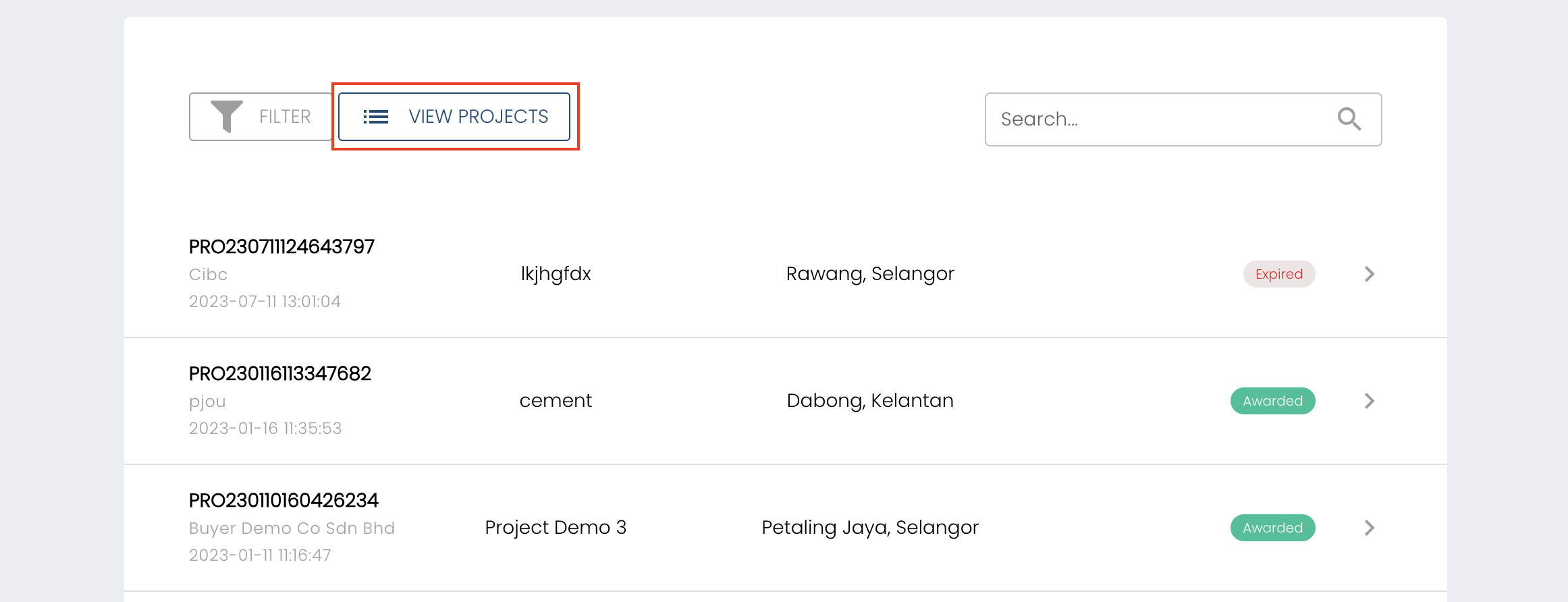The width and height of the screenshot is (1568, 602).
Task: Open project PRO230110160426234
Action: point(283,501)
